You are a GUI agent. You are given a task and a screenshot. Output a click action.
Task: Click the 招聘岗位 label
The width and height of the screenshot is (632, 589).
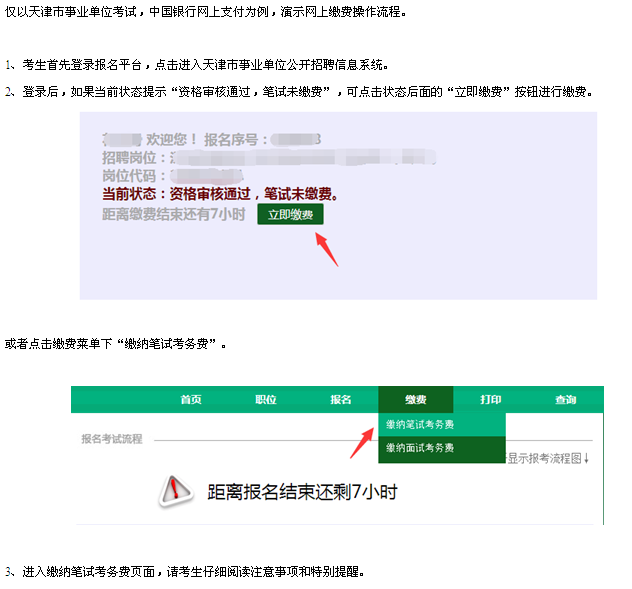pos(134,158)
